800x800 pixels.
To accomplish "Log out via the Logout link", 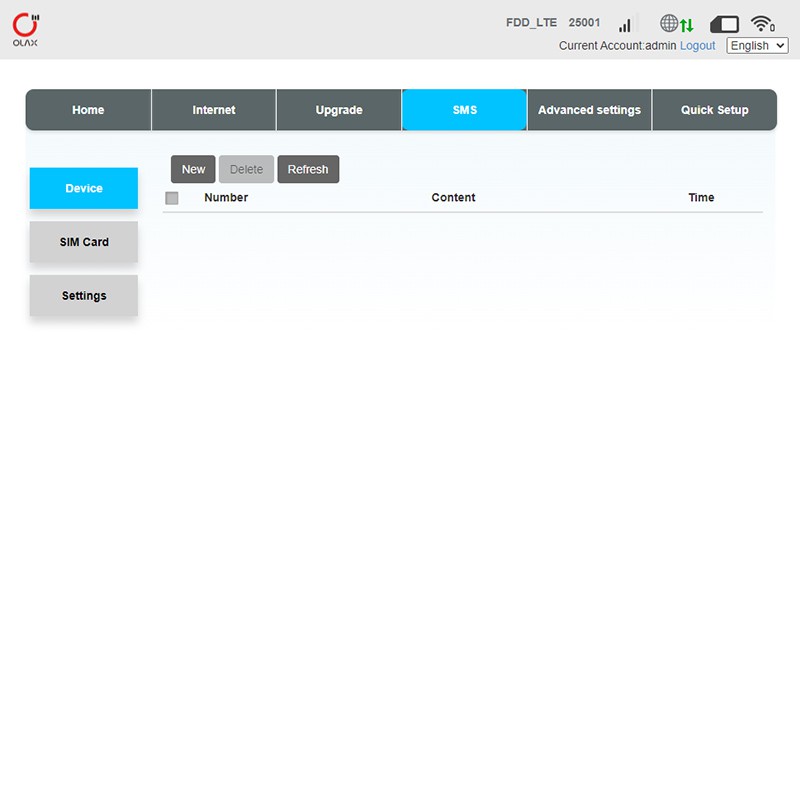I will 697,46.
